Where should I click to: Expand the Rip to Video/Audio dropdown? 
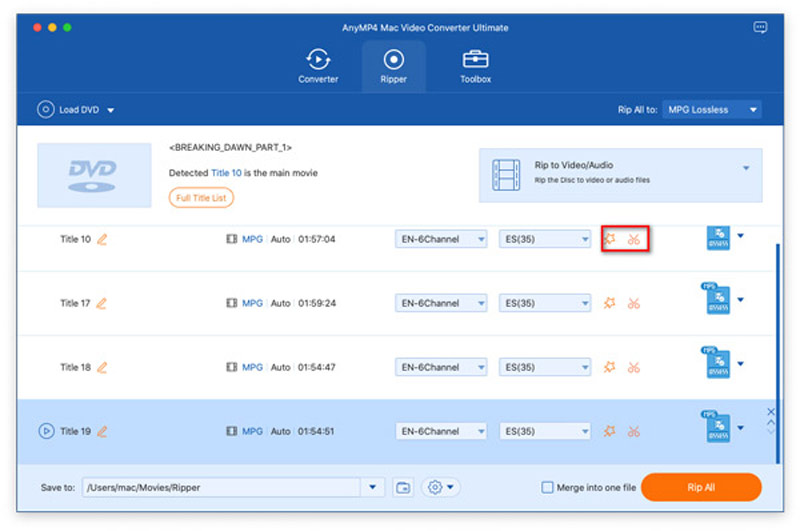[745, 168]
